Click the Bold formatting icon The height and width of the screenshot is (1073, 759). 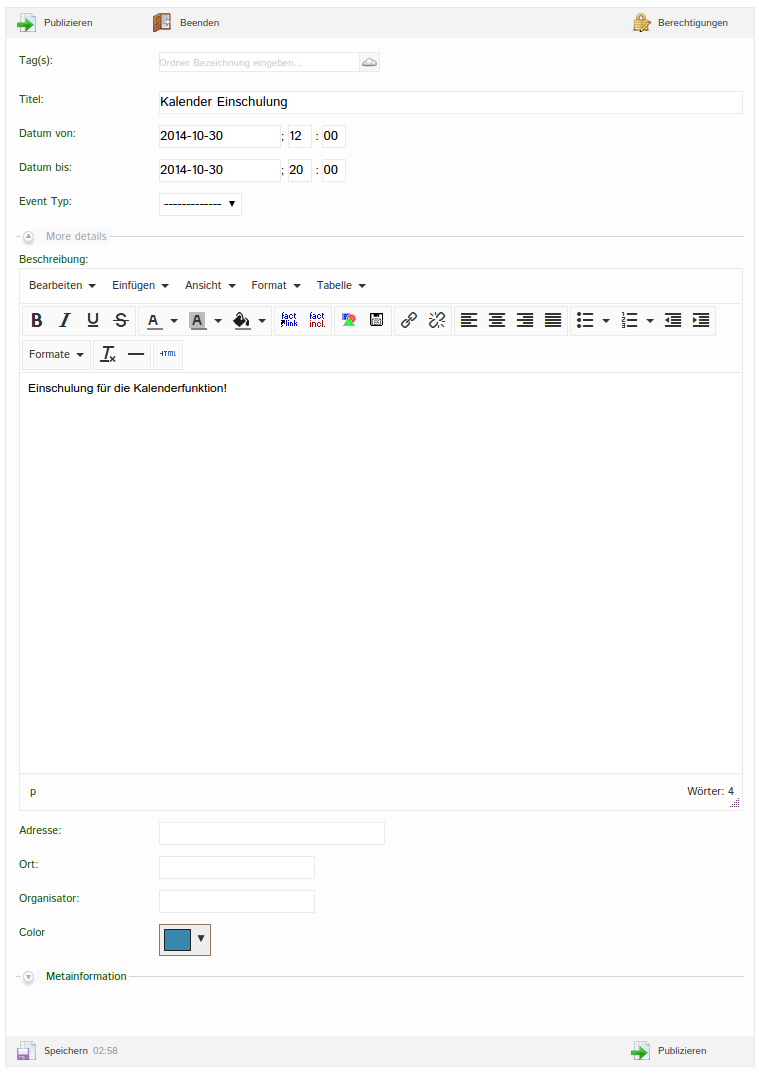37,320
